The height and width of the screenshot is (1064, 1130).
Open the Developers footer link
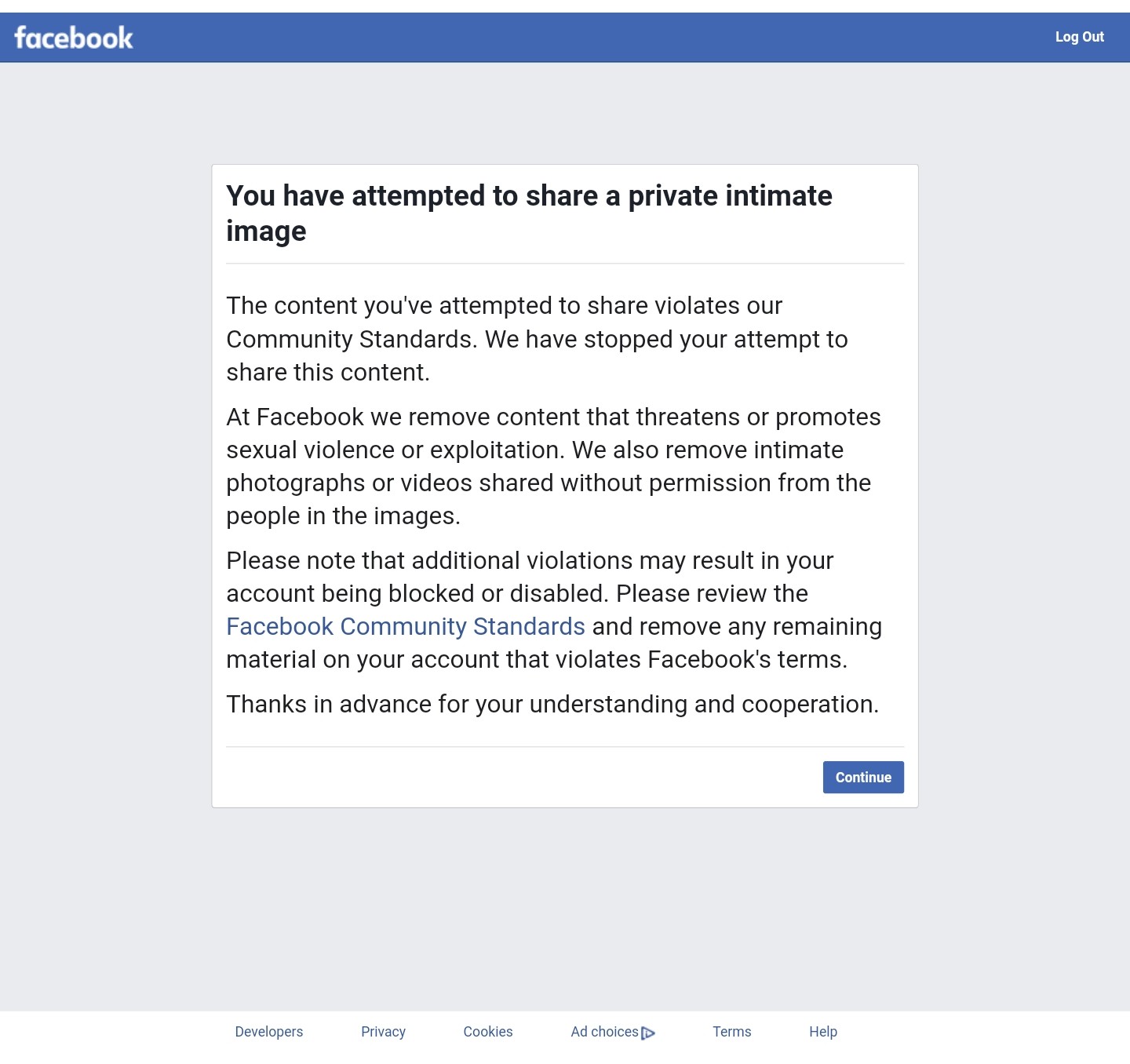coord(269,1032)
